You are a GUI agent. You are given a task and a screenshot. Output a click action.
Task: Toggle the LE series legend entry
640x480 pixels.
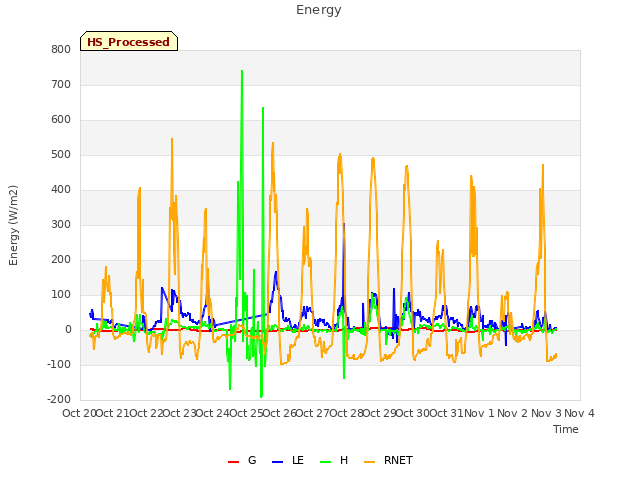(288, 460)
